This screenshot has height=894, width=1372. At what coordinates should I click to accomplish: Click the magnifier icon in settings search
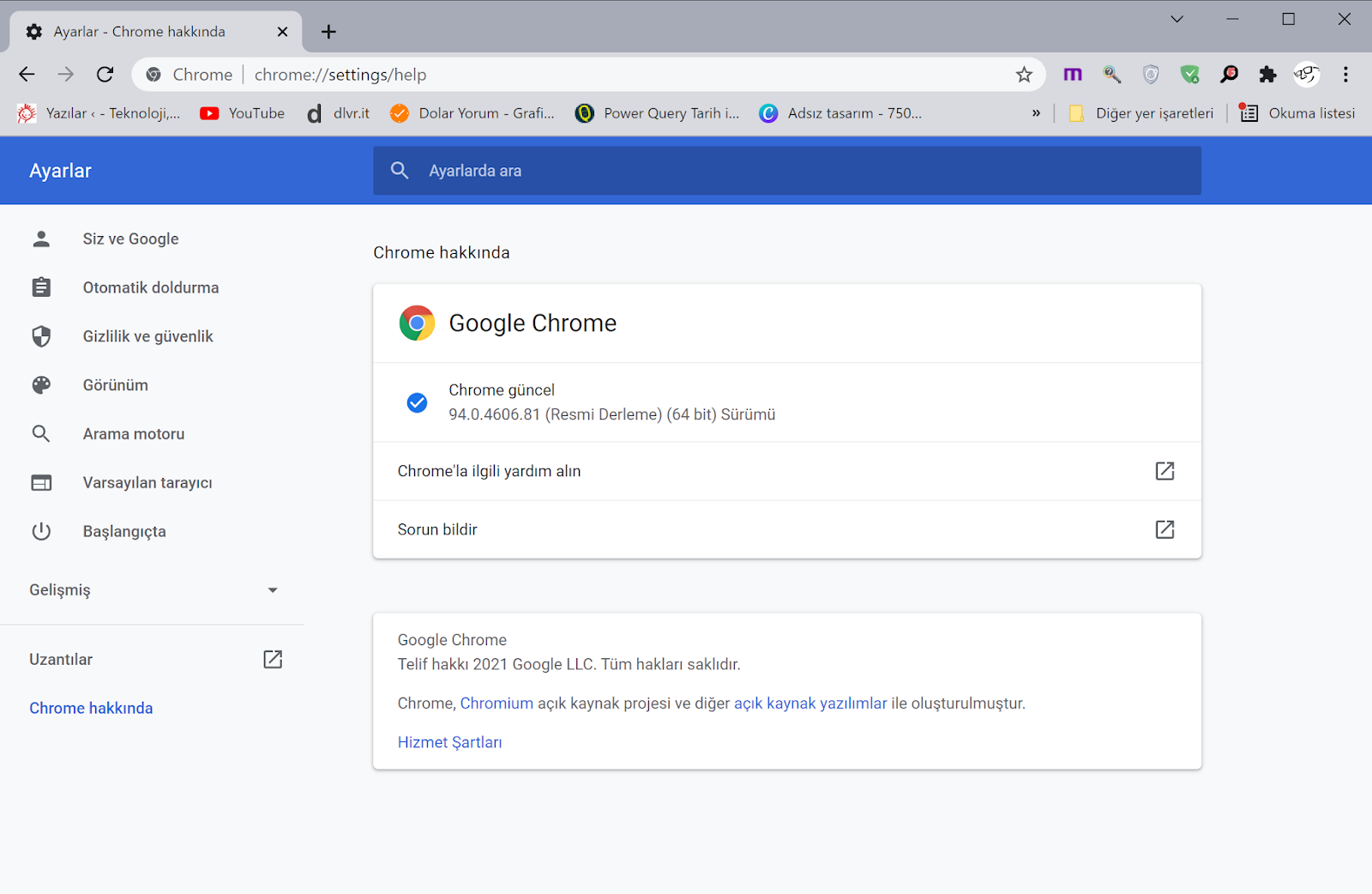[400, 171]
